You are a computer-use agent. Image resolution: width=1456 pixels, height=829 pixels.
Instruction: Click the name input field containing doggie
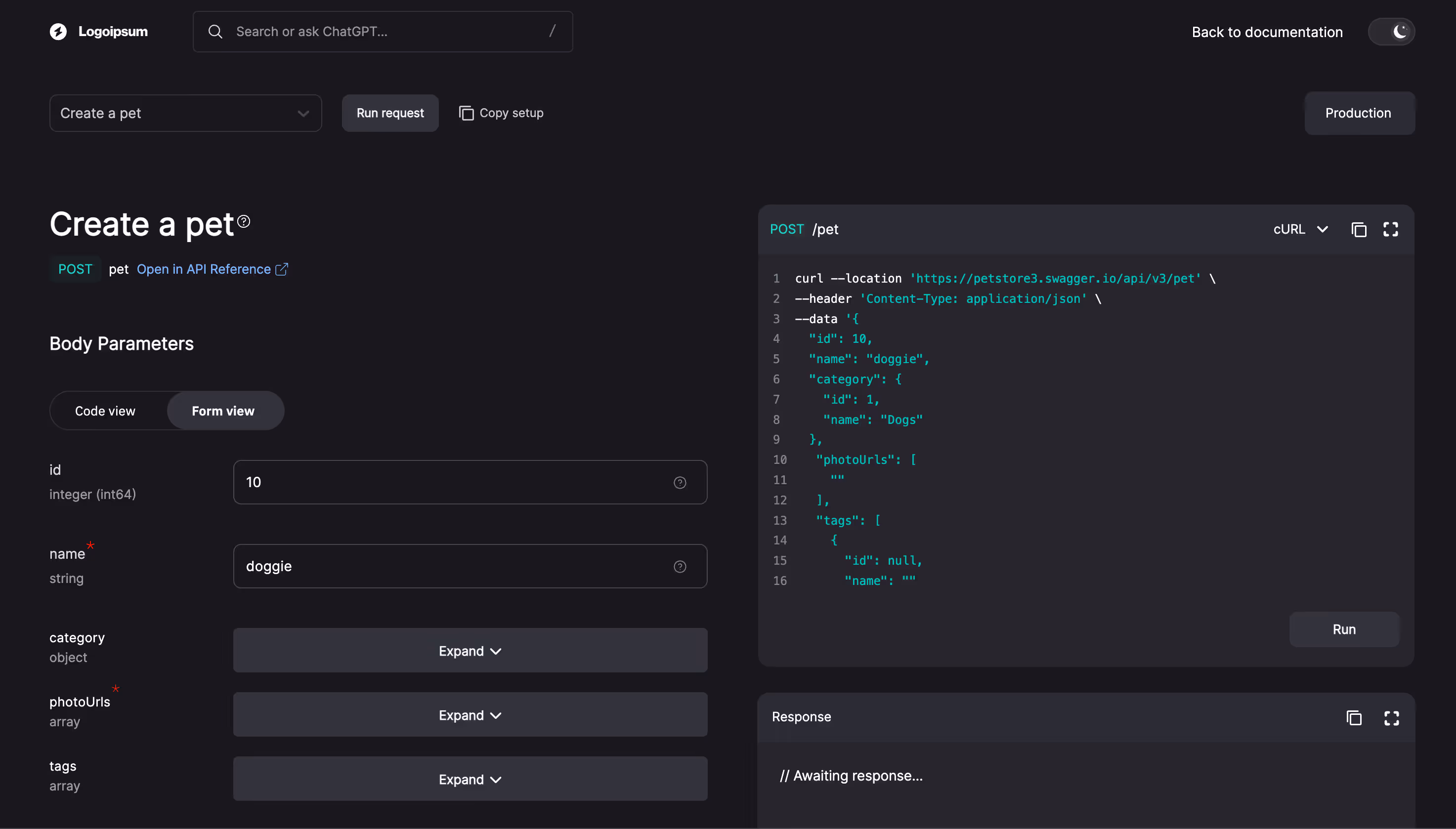click(450, 567)
